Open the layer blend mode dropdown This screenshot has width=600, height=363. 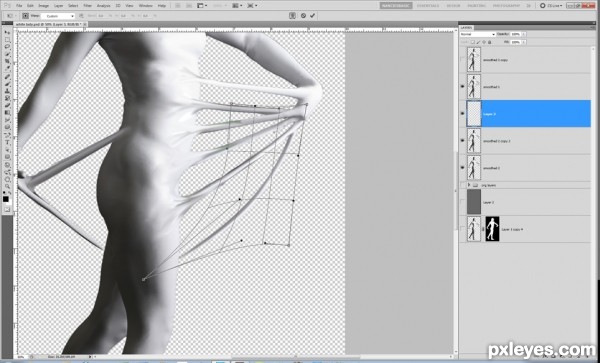click(478, 34)
